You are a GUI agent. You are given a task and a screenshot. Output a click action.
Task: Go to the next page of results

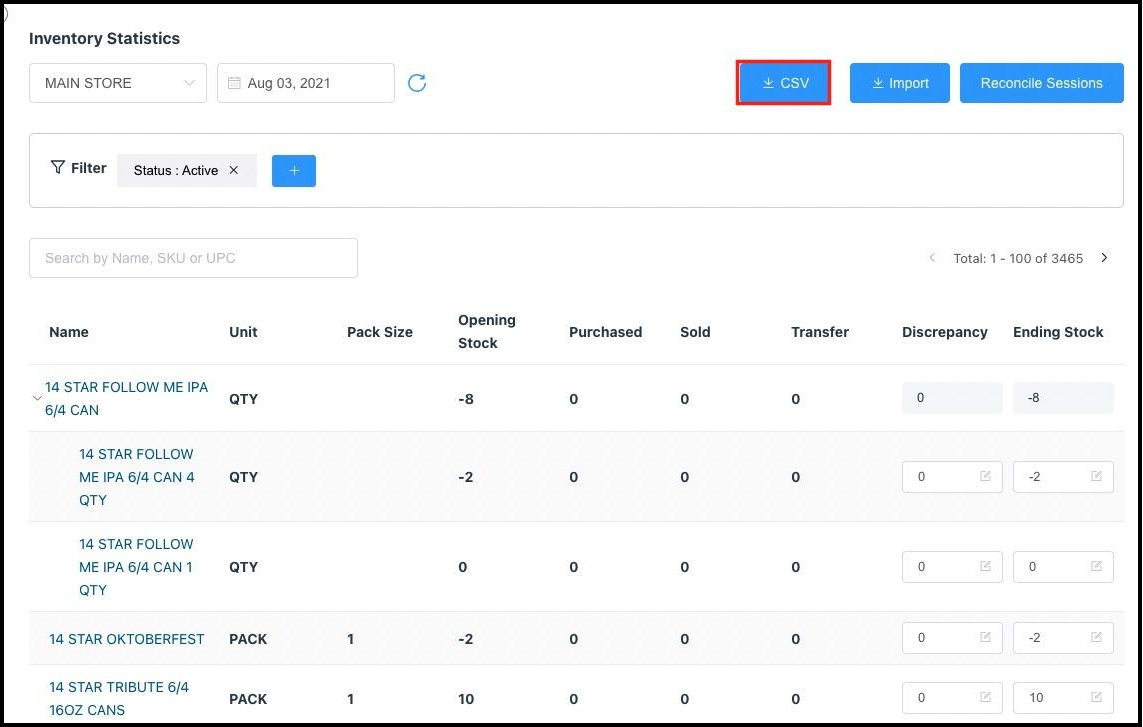[1104, 258]
